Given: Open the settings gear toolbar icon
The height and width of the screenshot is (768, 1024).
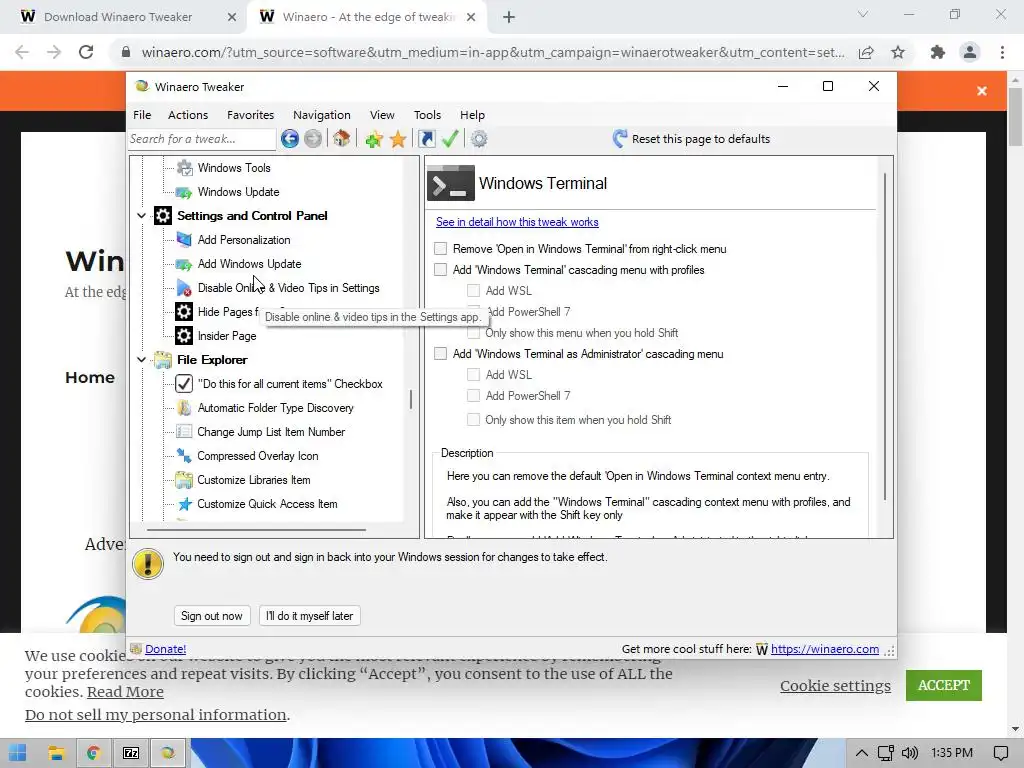Looking at the screenshot, I should [479, 138].
